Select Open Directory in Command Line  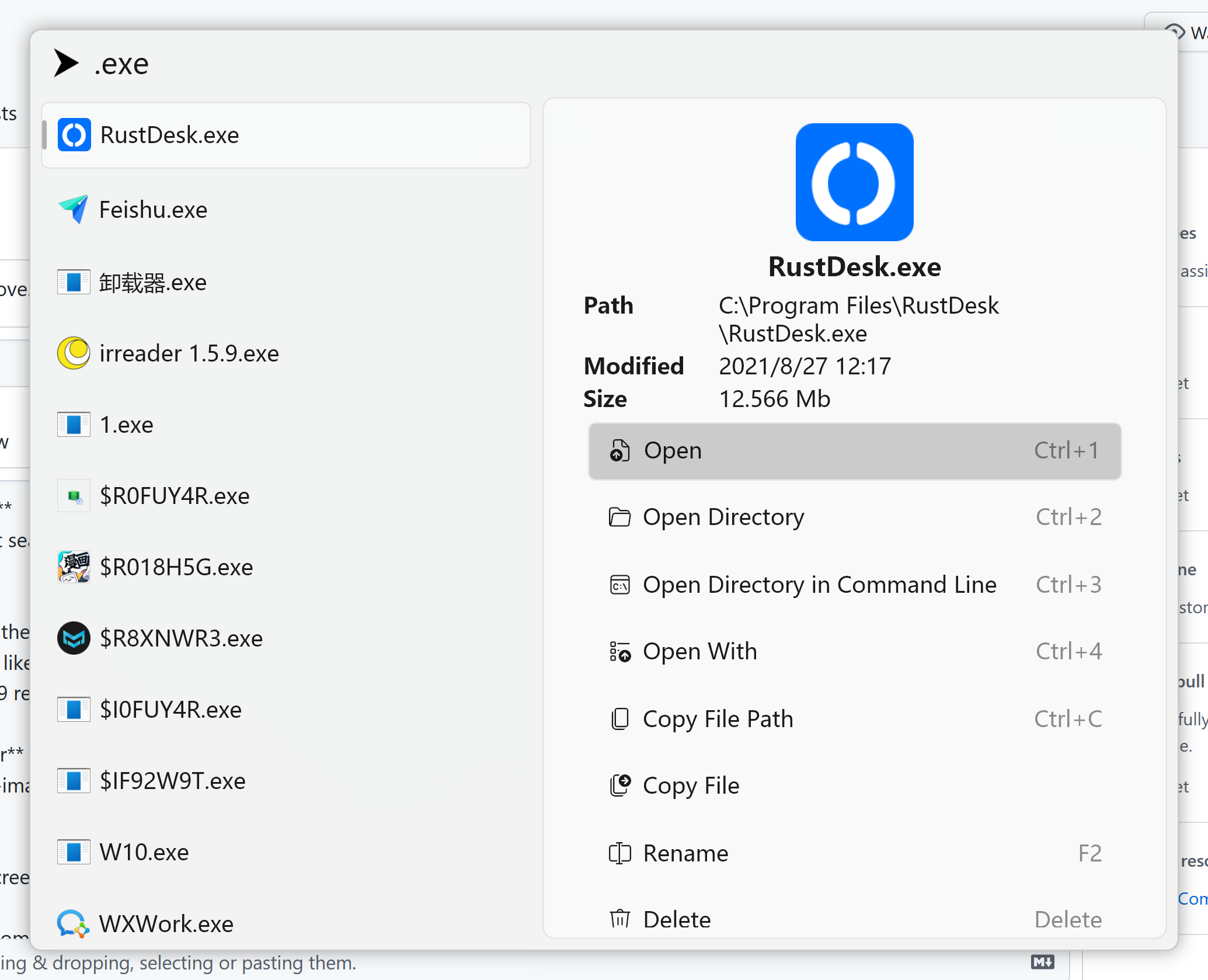tap(854, 585)
